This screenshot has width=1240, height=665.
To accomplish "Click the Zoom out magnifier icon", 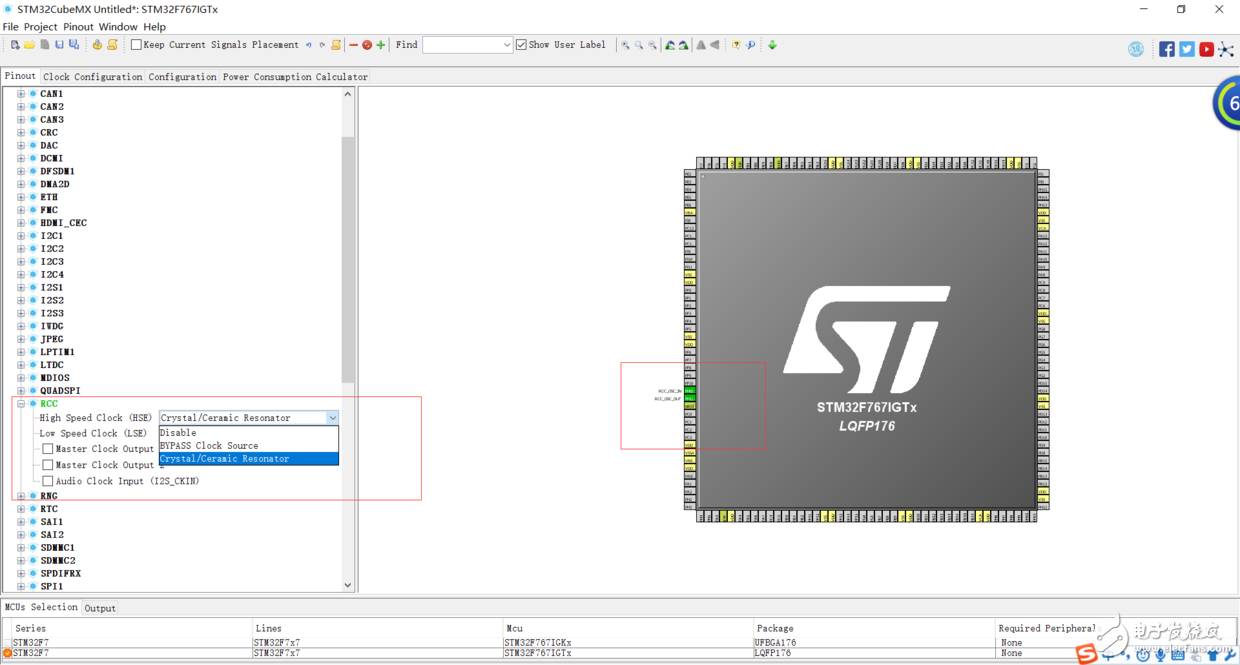I will coord(652,44).
